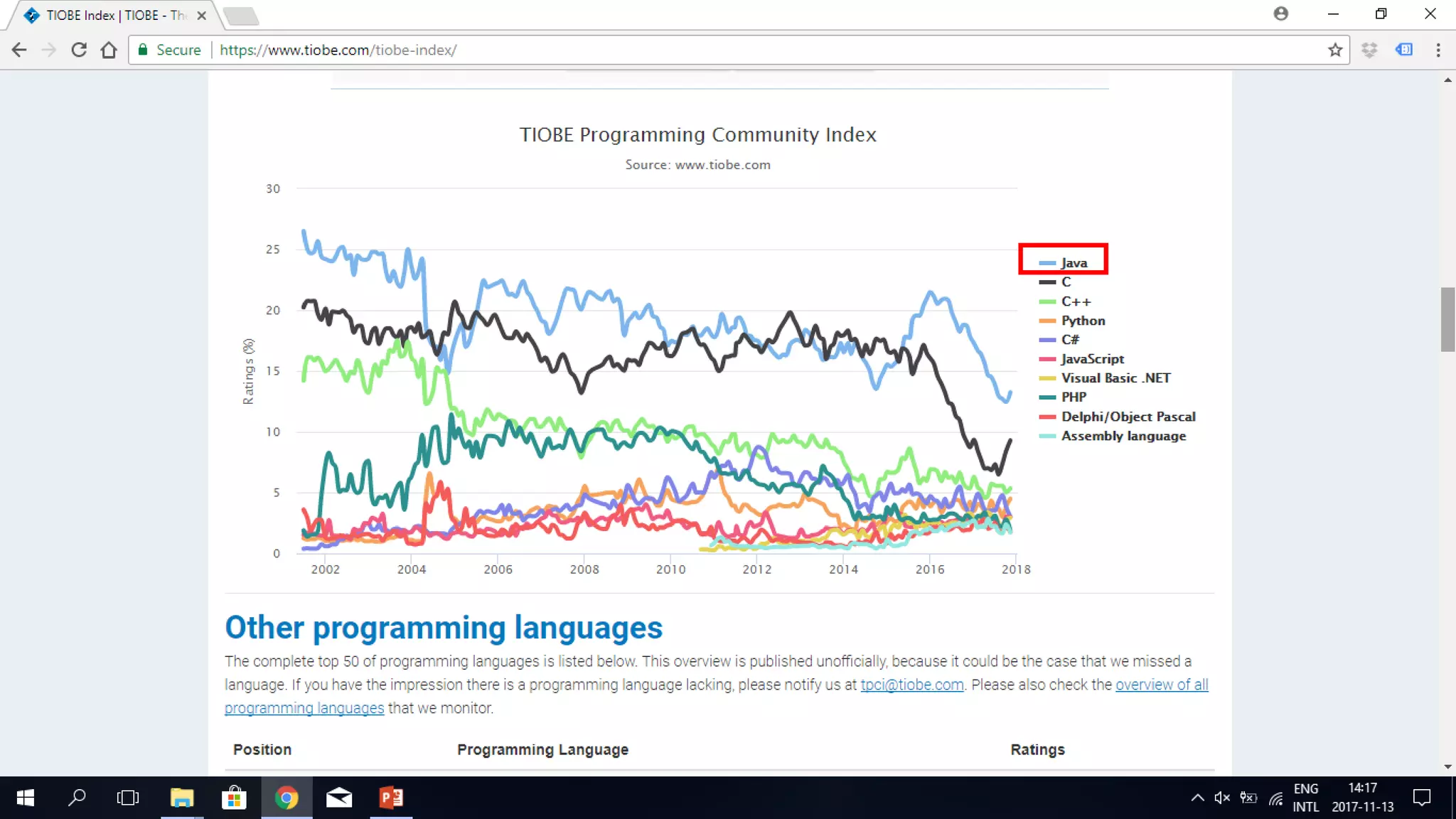Open the Chrome three-dot menu
Screen dimensions: 1456x819
[1438, 50]
